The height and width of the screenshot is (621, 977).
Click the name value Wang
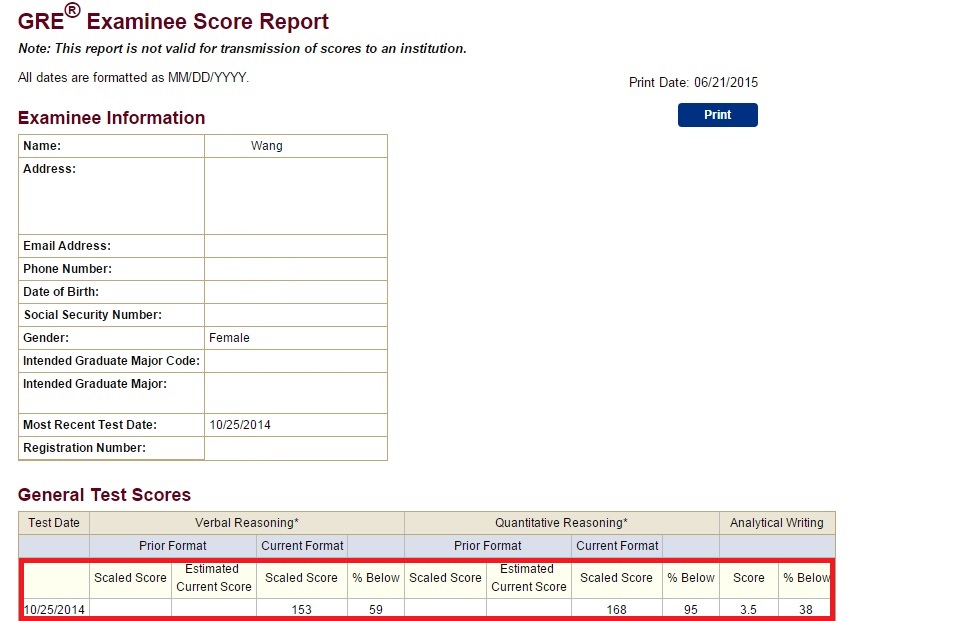267,146
